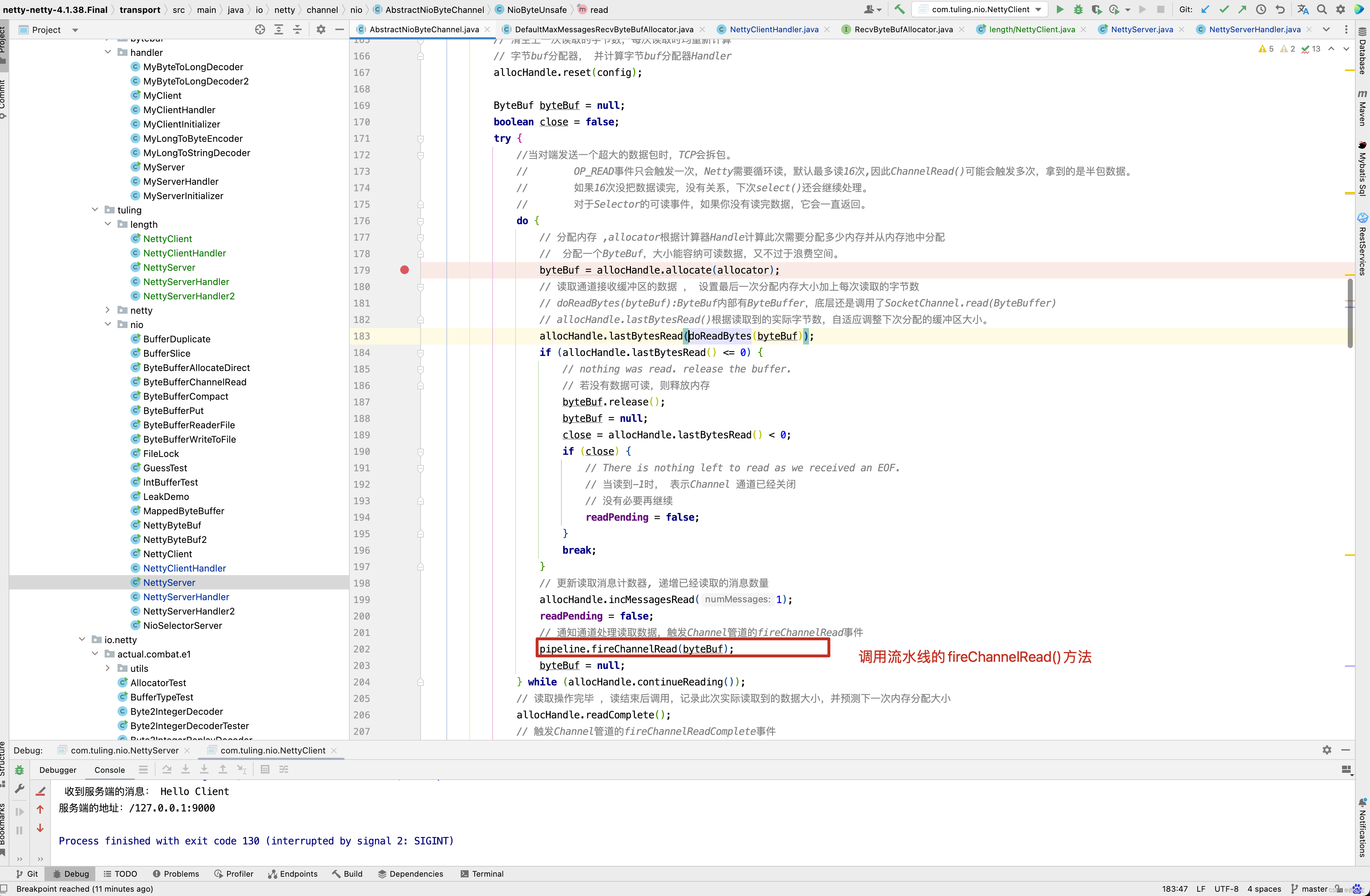This screenshot has width=1370, height=896.
Task: Click the Git update project arrow
Action: point(1206,9)
